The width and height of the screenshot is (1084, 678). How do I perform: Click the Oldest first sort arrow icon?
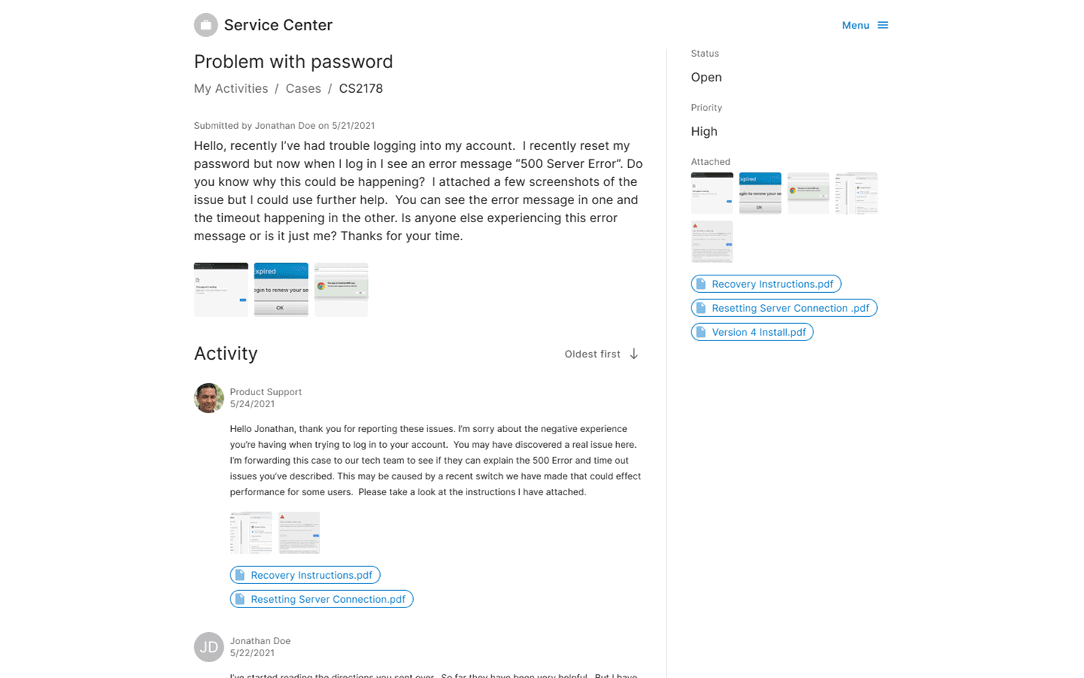tap(634, 354)
